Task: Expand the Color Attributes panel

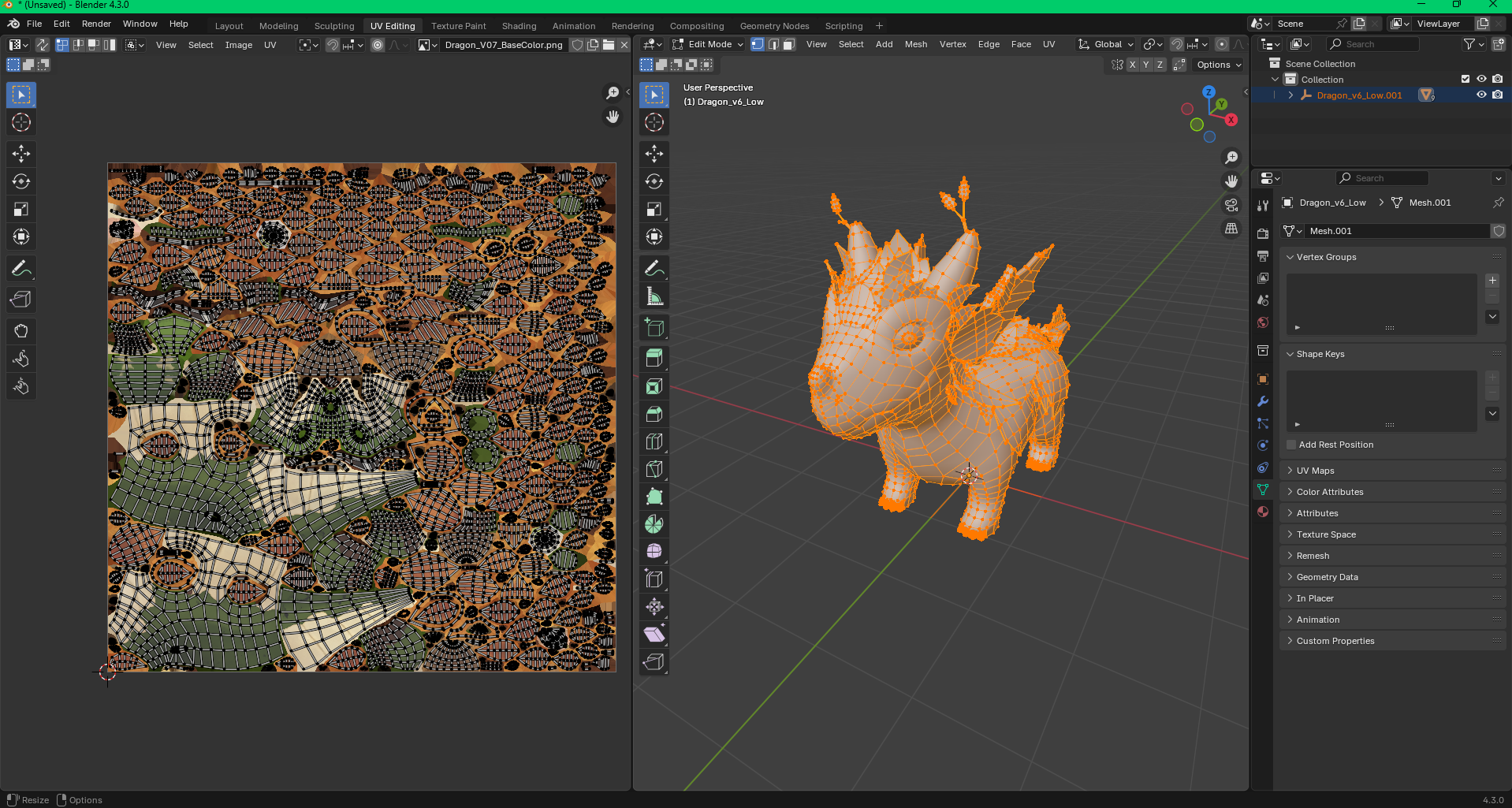Action: pos(1392,492)
